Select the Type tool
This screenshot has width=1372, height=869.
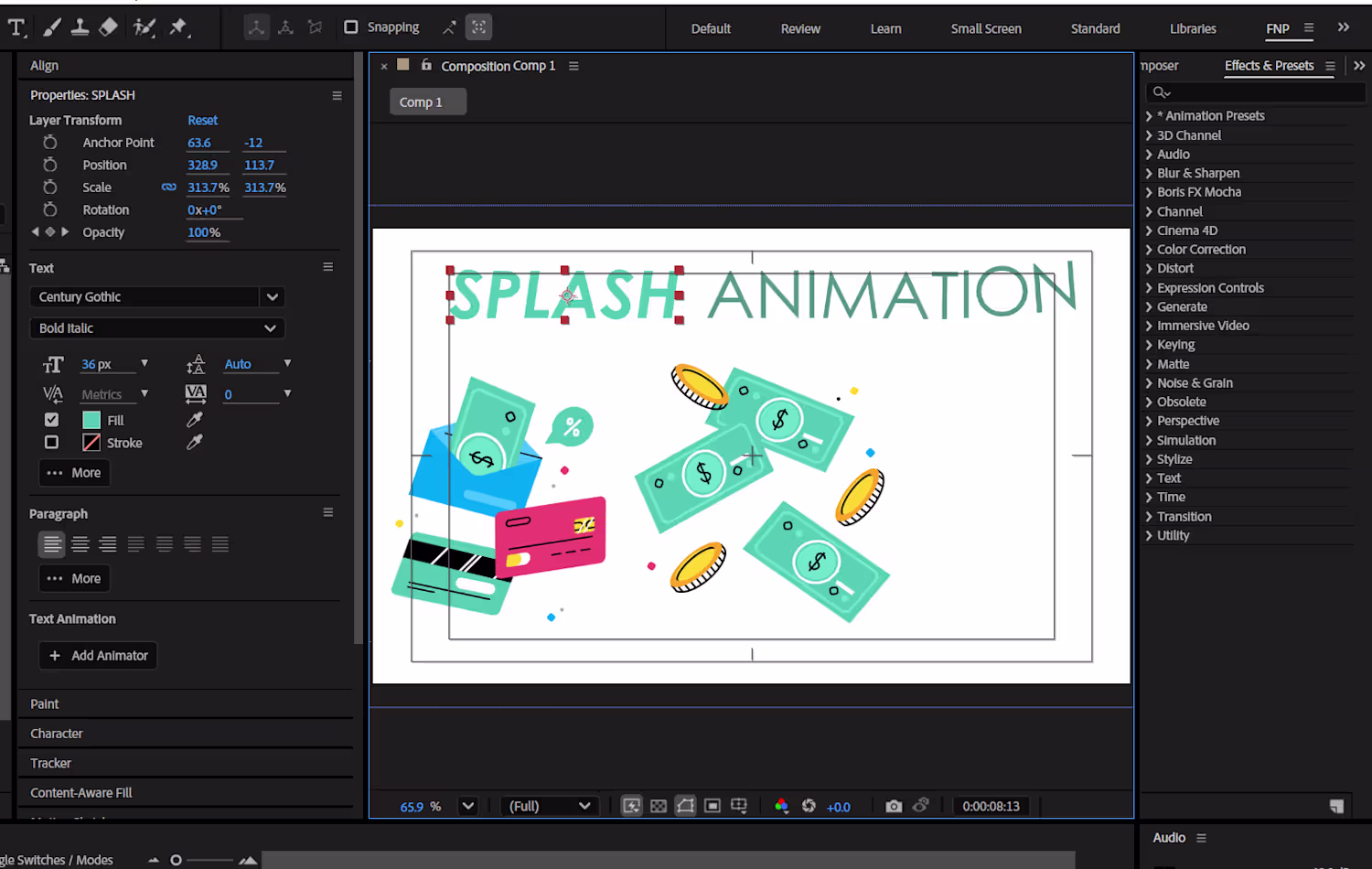coord(16,27)
